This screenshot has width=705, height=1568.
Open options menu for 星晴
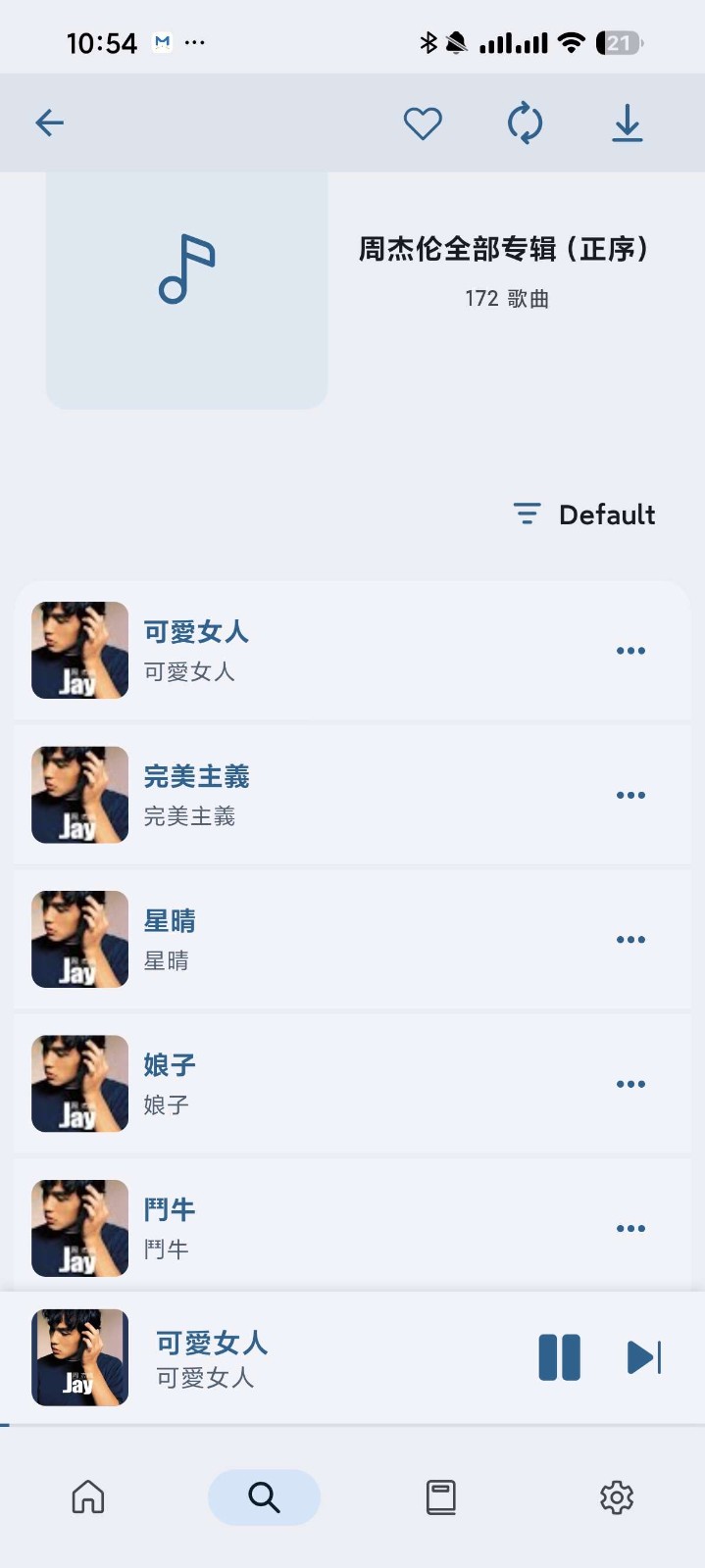tap(630, 939)
